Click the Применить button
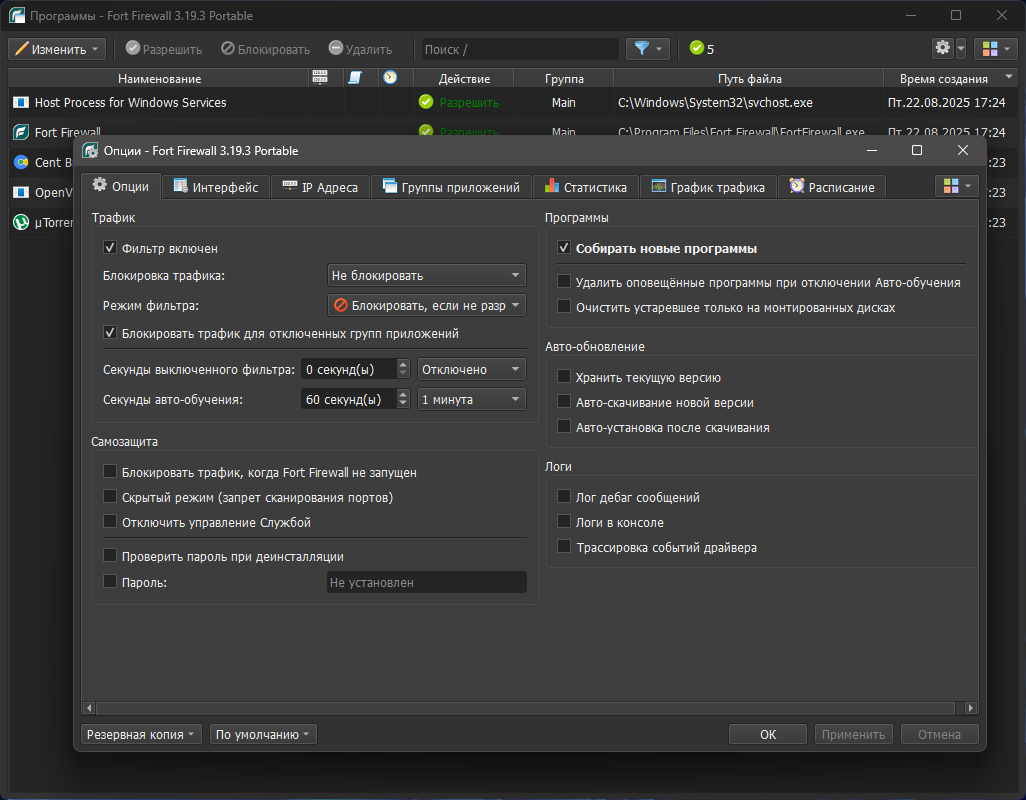The width and height of the screenshot is (1026, 800). click(853, 735)
